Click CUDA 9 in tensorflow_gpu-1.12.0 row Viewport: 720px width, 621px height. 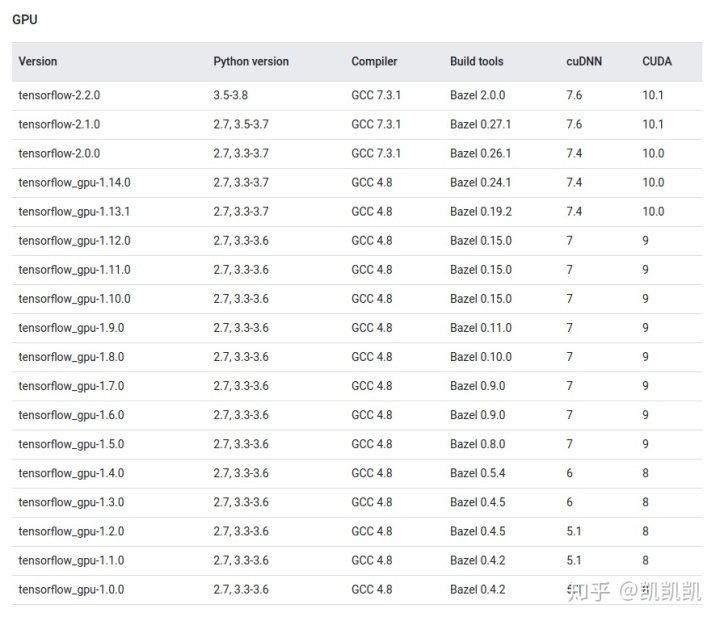pos(646,241)
